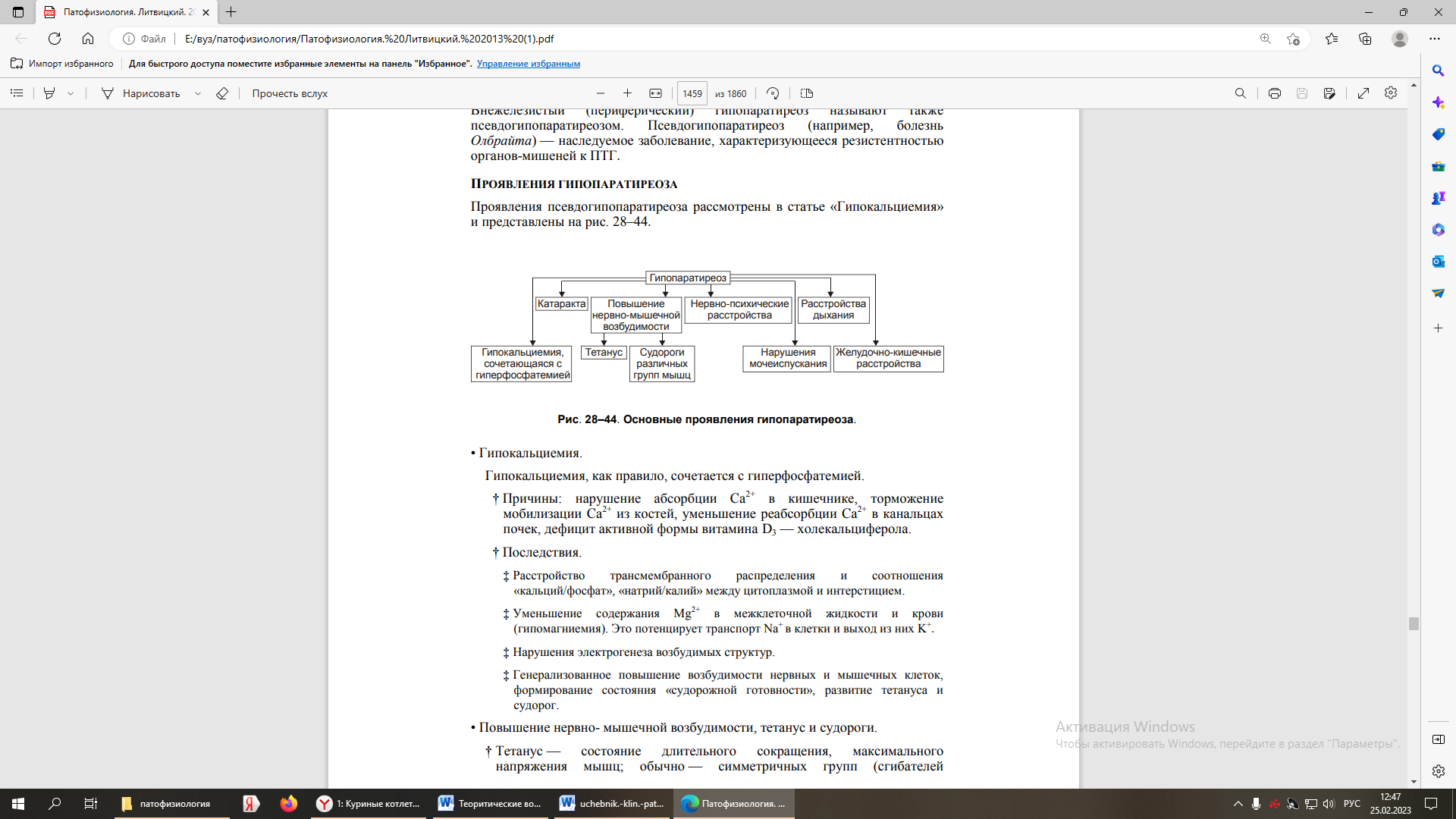Search within the PDF document

pyautogui.click(x=1241, y=93)
